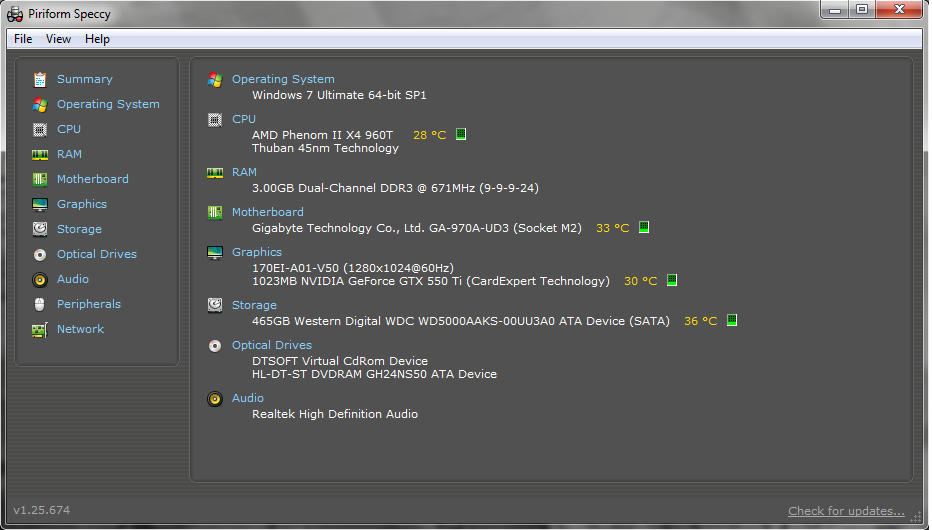Image resolution: width=932 pixels, height=530 pixels.
Task: Click the Audio speaker icon in summary panel
Action: coord(215,399)
